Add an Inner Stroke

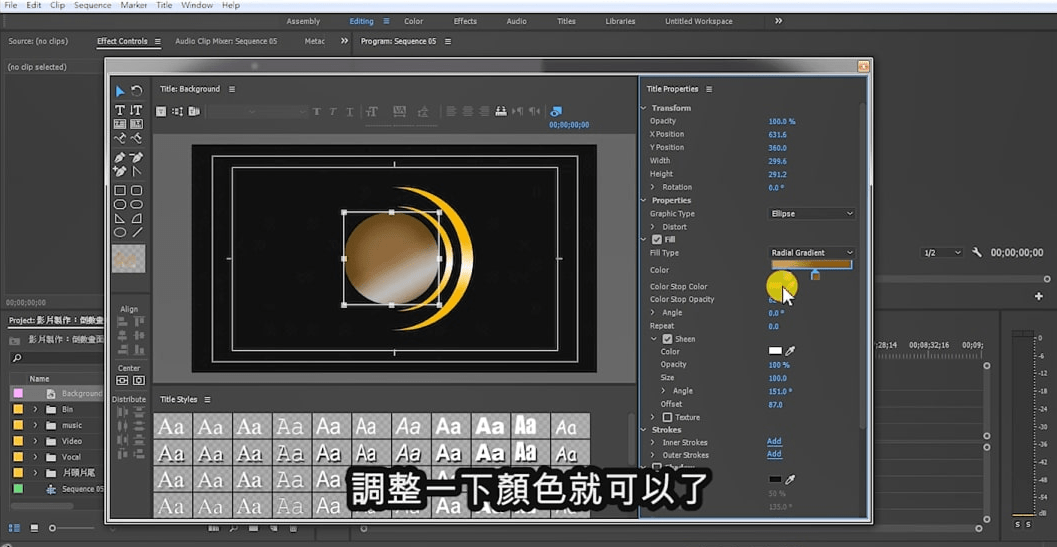(x=774, y=442)
